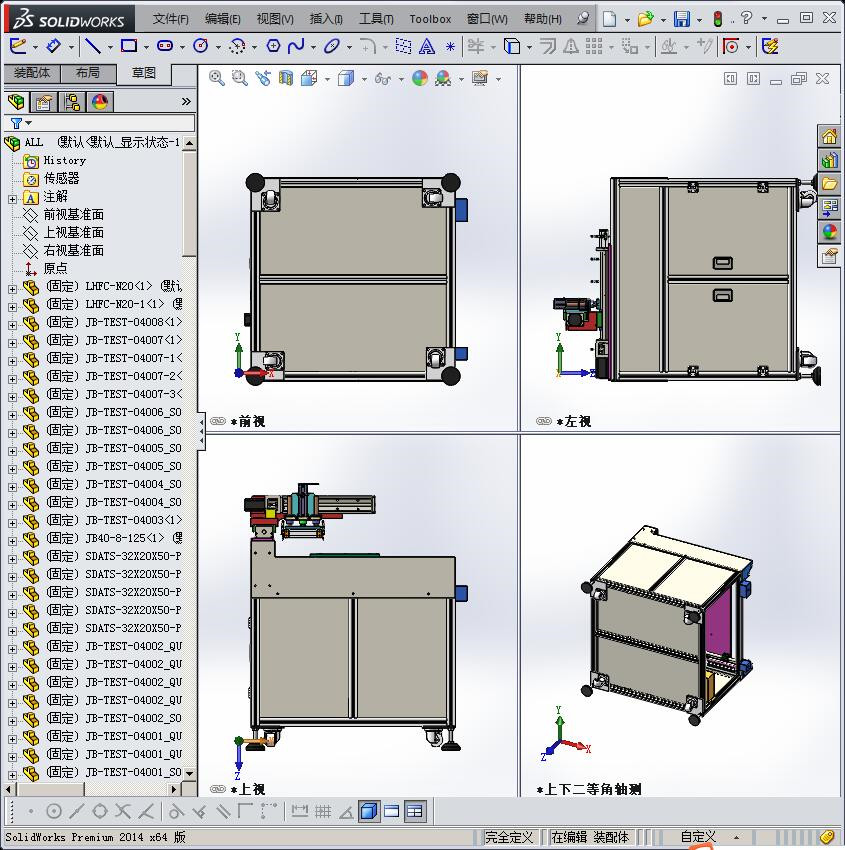Open the Line tool dropdown arrow
This screenshot has height=850, width=845.
click(110, 48)
